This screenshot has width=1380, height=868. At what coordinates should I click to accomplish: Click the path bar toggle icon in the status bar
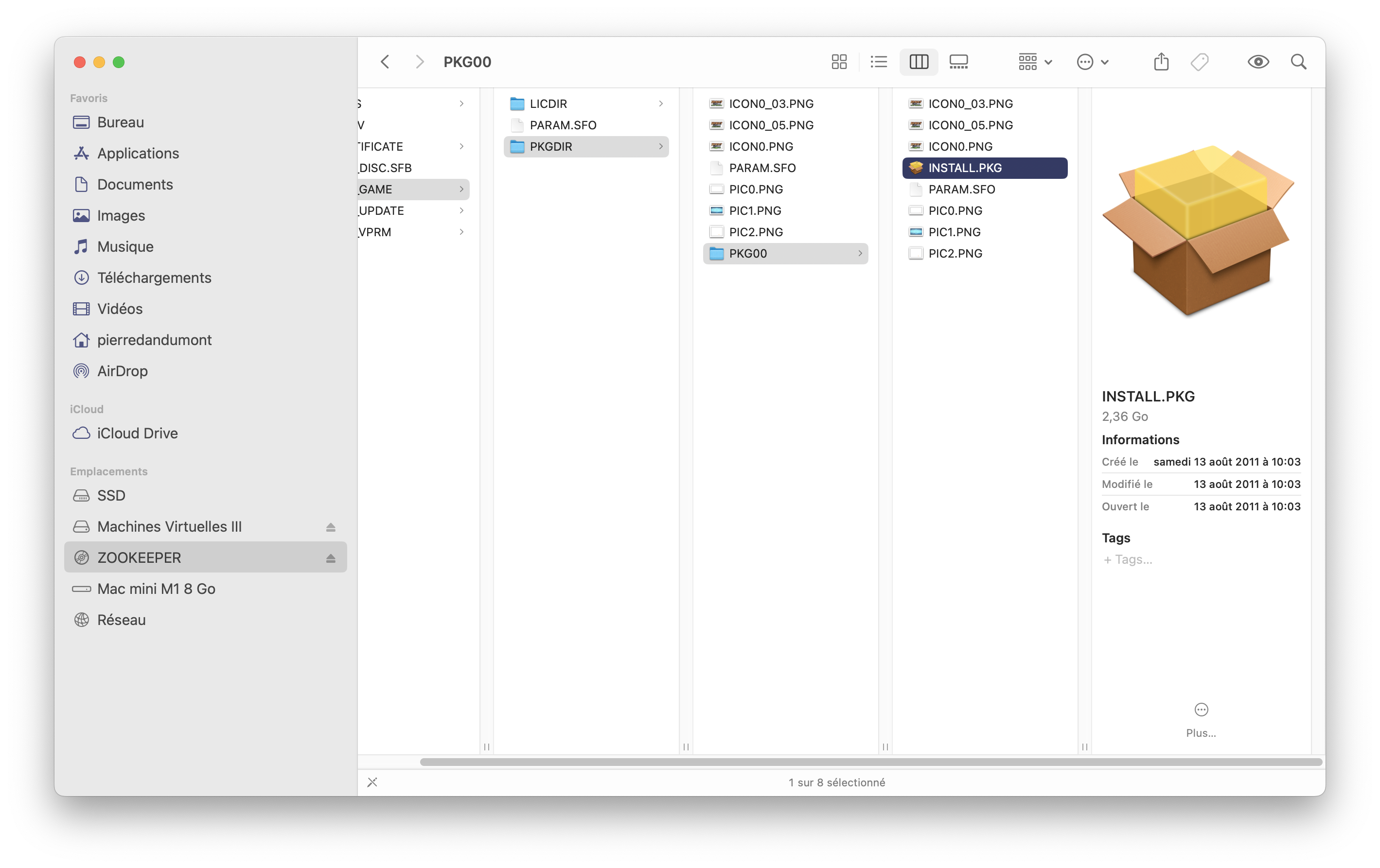click(x=372, y=782)
